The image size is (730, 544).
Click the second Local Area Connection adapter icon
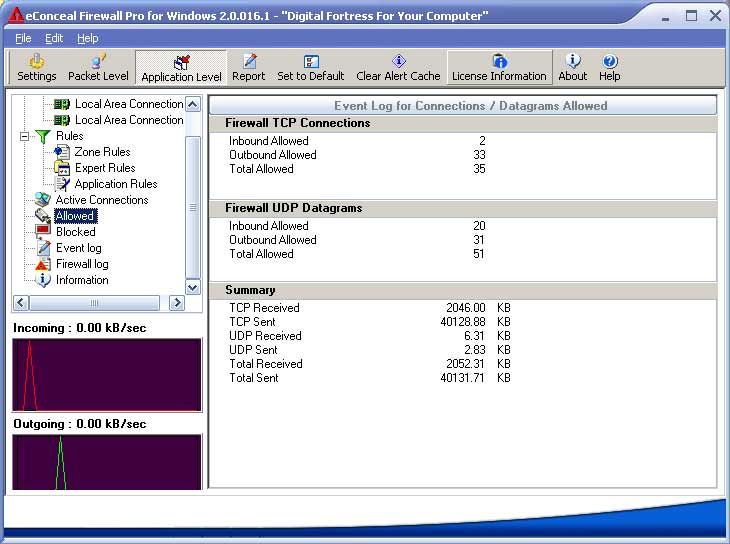pos(61,120)
